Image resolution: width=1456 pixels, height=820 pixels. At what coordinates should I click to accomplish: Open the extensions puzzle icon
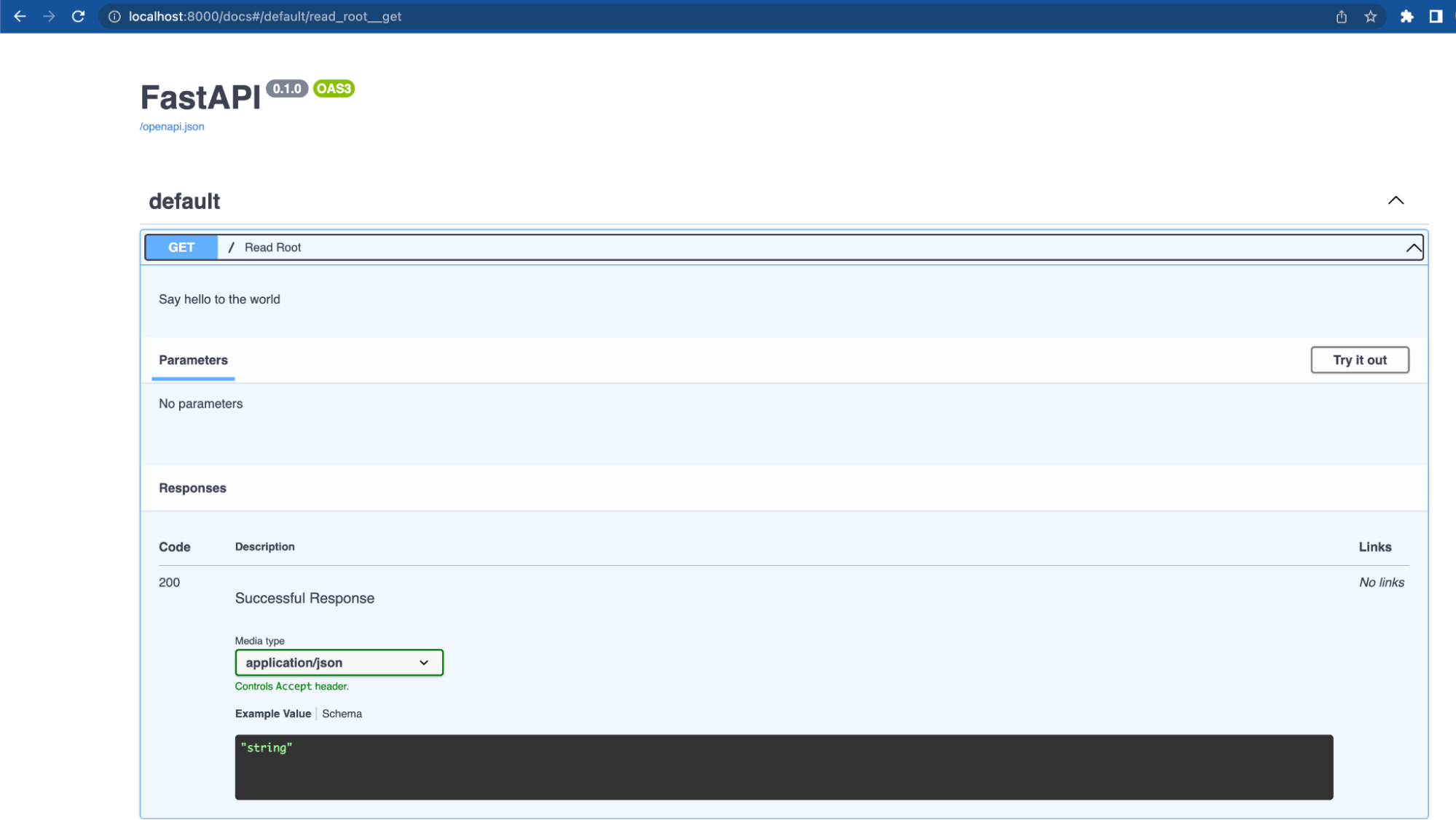coord(1406,16)
